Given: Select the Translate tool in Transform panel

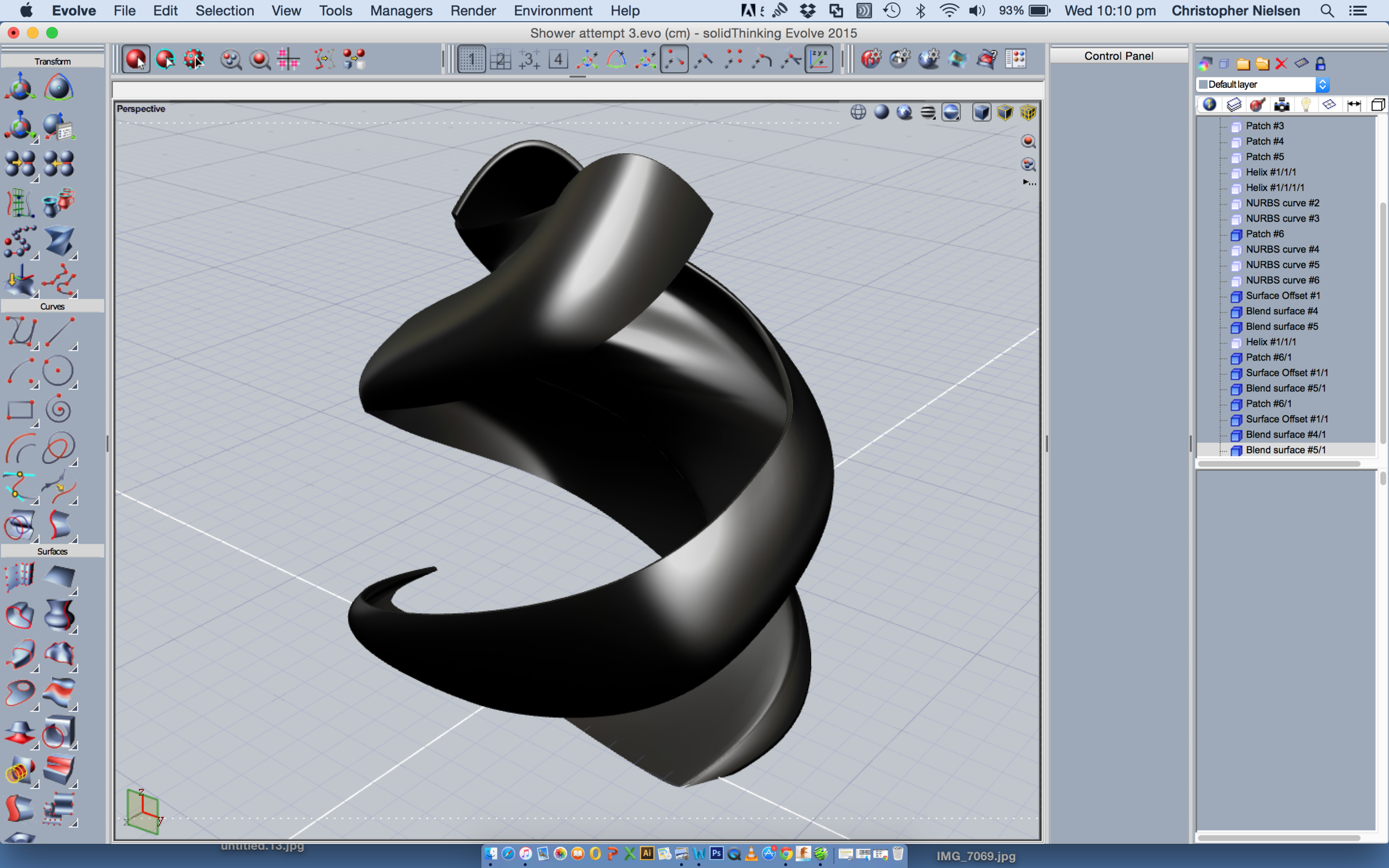Looking at the screenshot, I should 19,87.
